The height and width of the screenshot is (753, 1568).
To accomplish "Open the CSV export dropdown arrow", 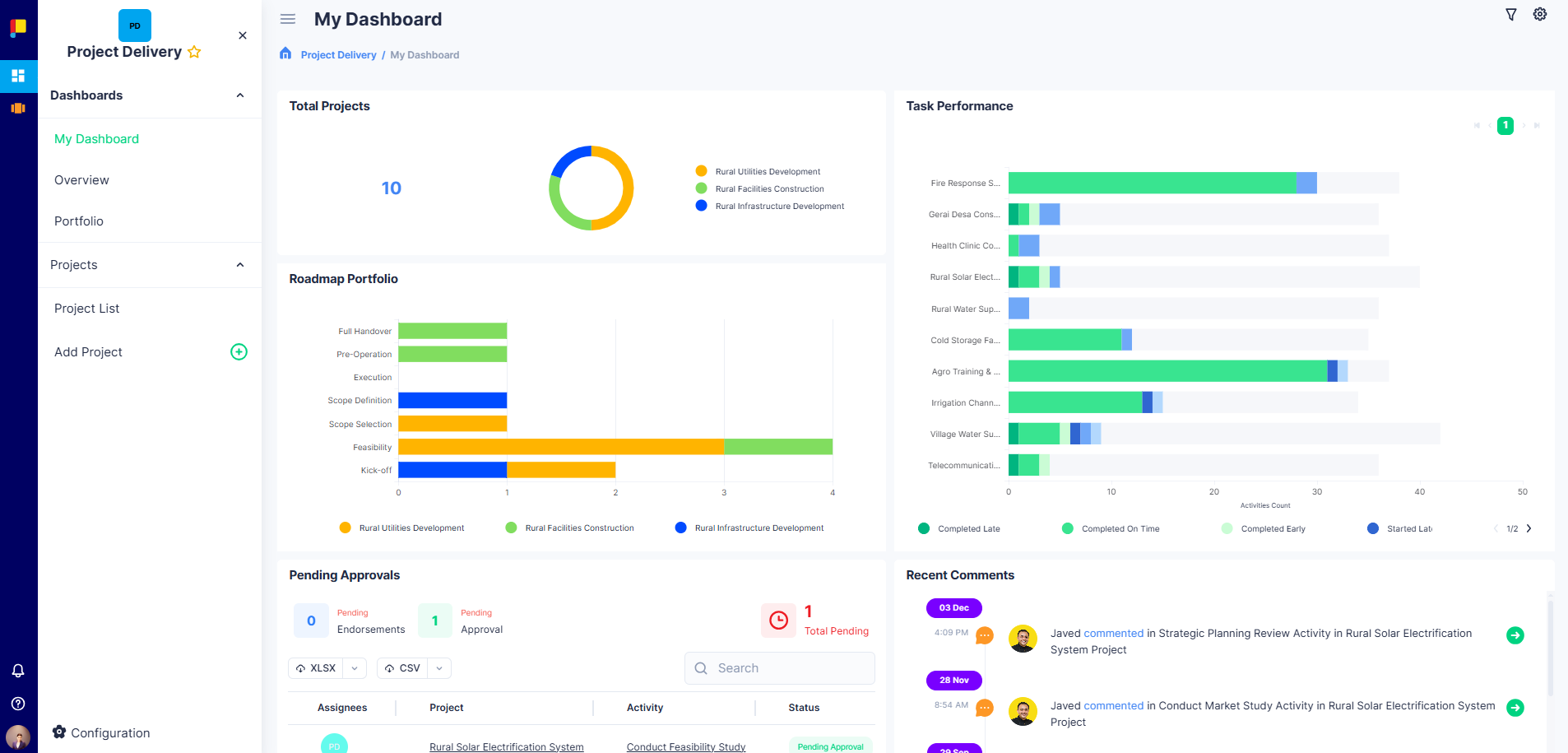I will [439, 668].
